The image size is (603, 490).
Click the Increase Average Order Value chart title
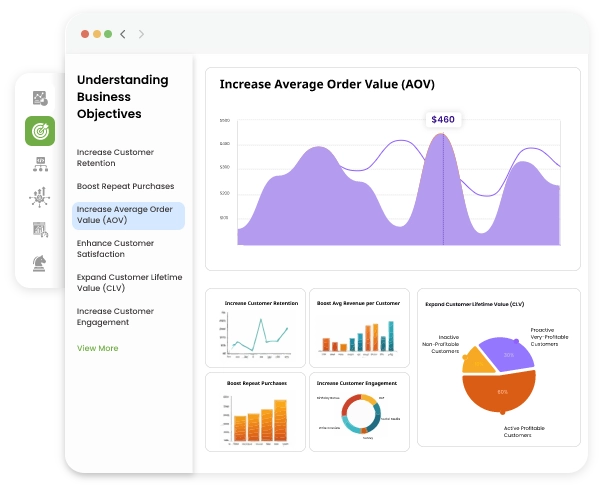tap(327, 84)
